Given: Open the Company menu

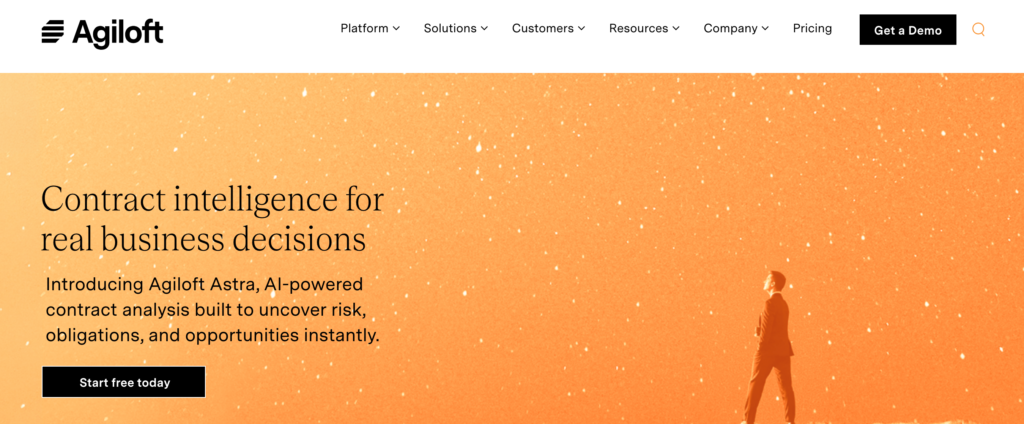Looking at the screenshot, I should (x=736, y=29).
